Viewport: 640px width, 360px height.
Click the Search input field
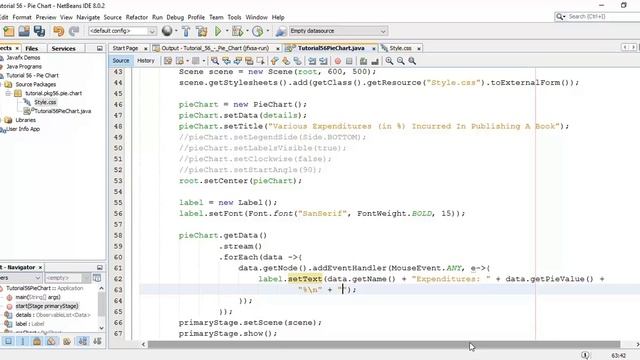pos(603,16)
